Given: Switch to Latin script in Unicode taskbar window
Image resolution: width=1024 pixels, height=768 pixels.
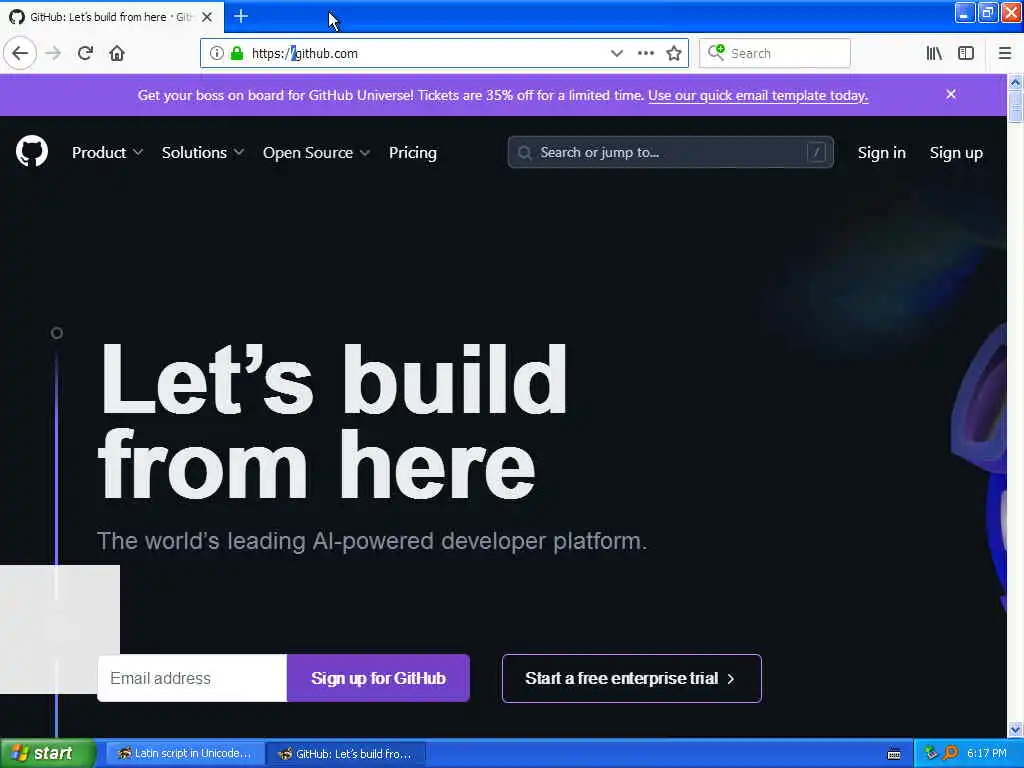Looking at the screenshot, I should click(185, 754).
